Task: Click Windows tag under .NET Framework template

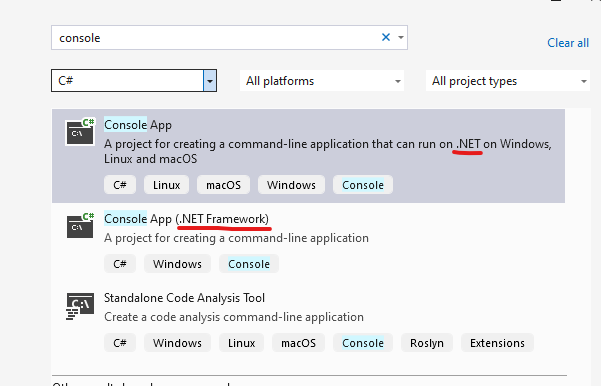Action: click(177, 264)
